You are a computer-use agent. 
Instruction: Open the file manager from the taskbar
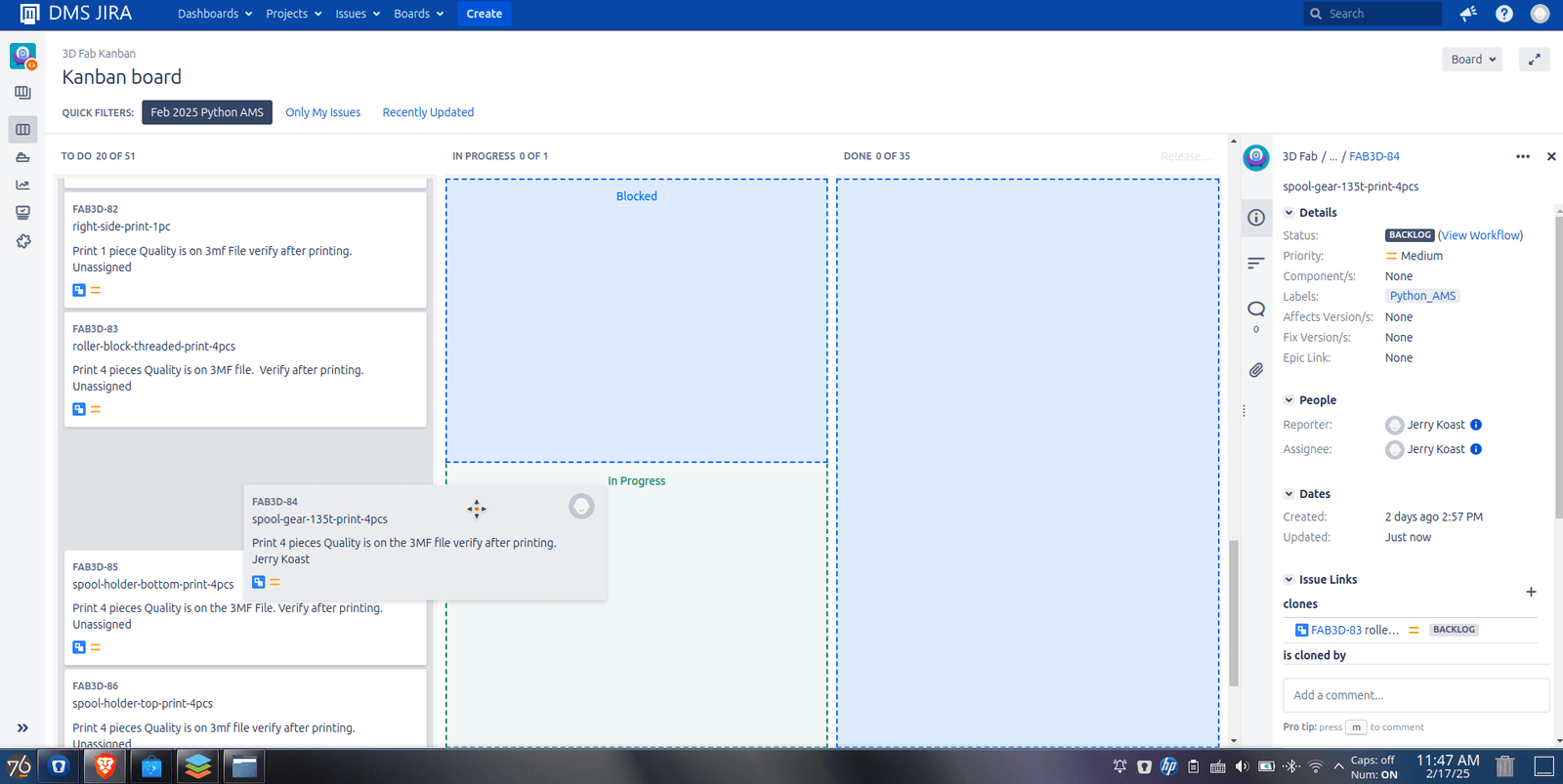click(244, 766)
